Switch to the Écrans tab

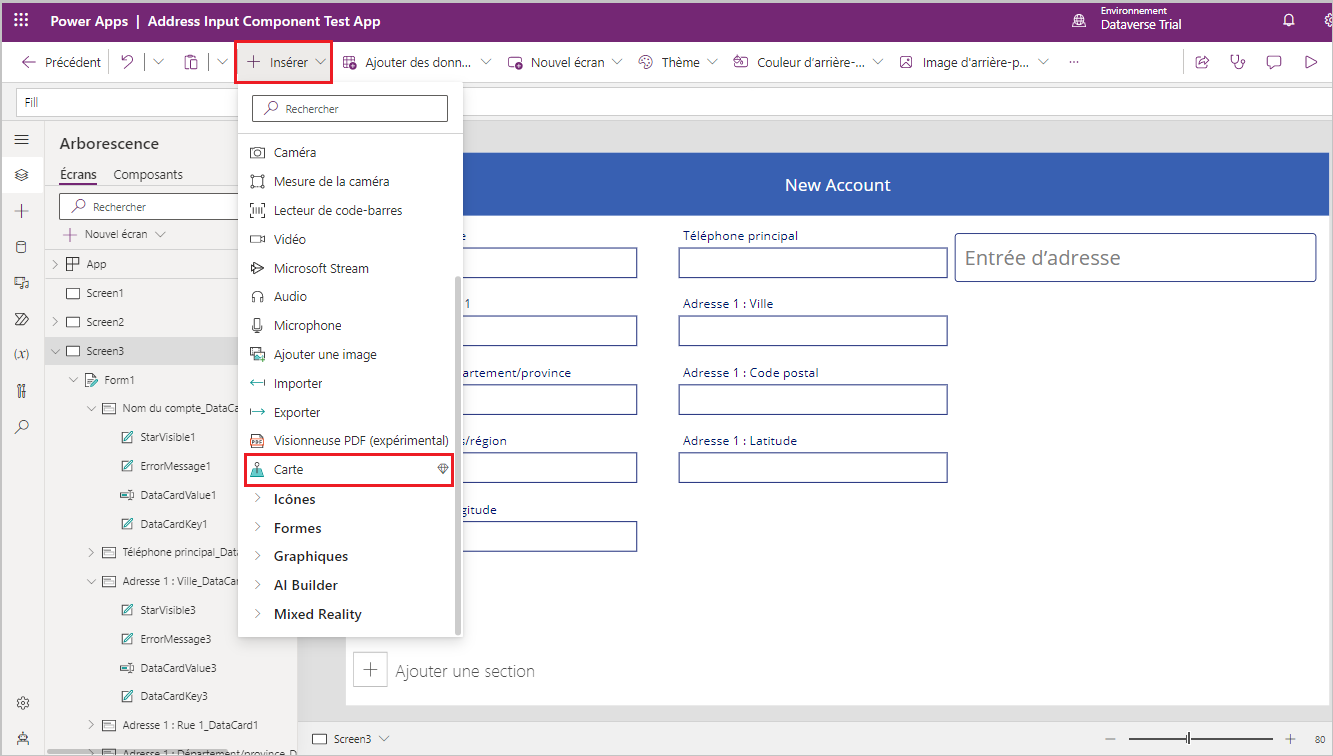(x=78, y=174)
